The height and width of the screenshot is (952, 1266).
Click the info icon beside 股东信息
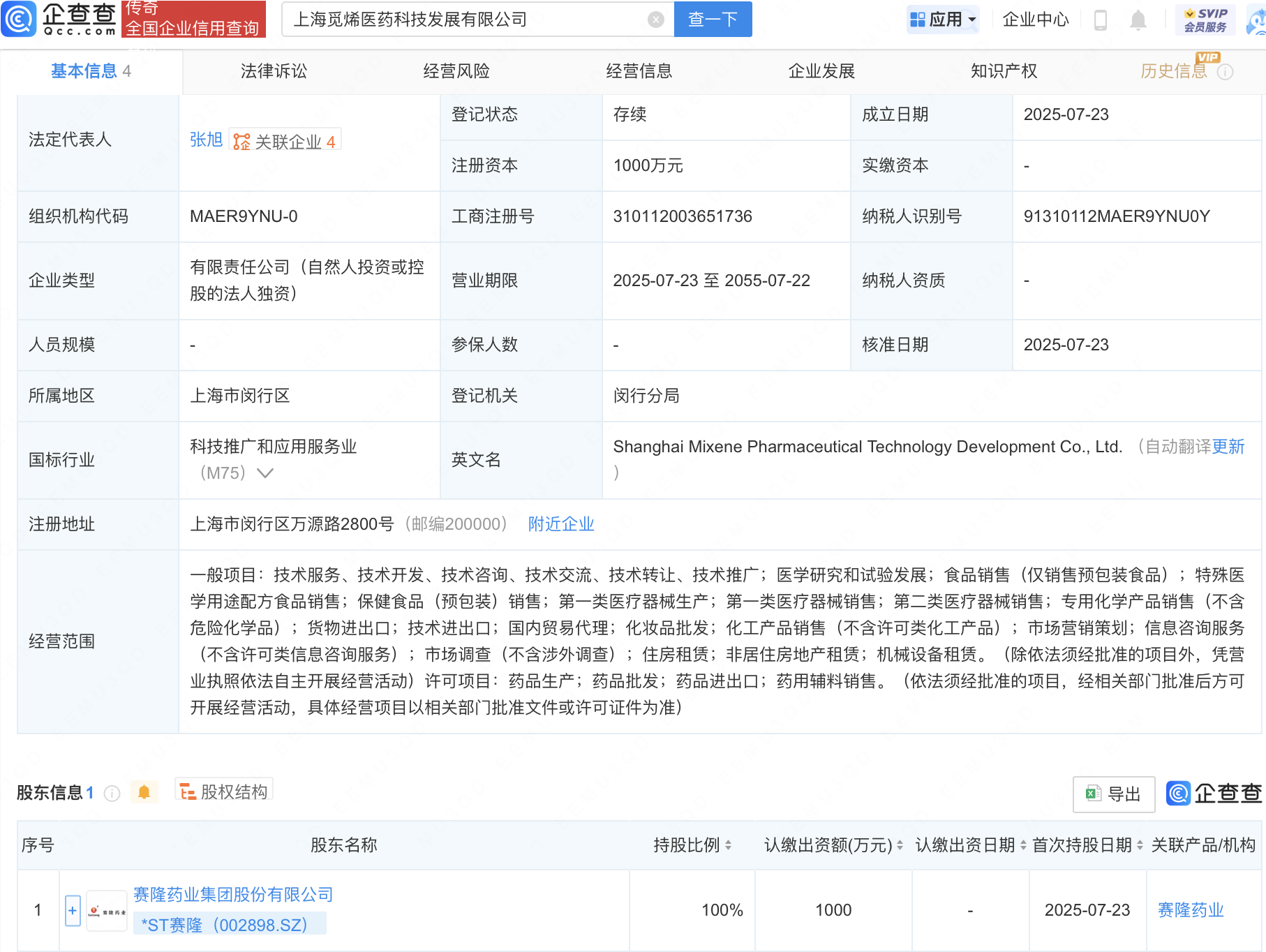pos(112,794)
